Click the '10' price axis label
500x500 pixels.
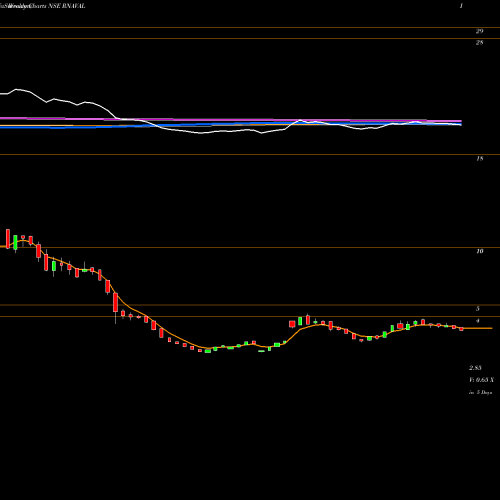(x=479, y=251)
